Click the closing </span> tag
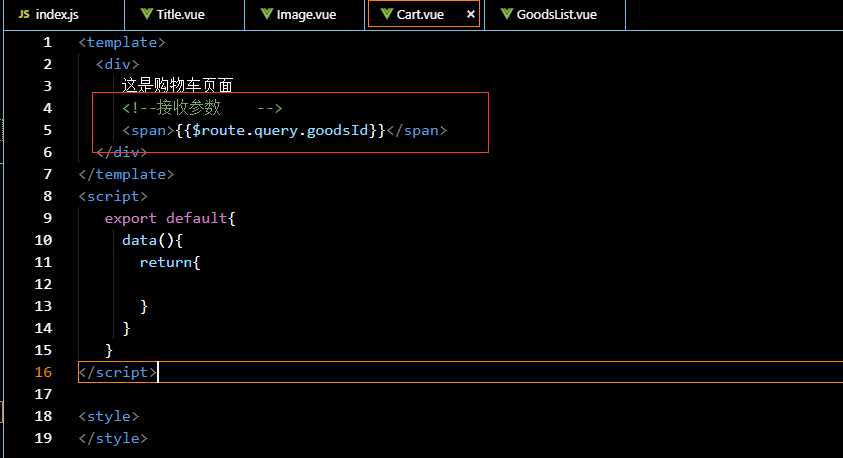The width and height of the screenshot is (843, 458). (417, 131)
